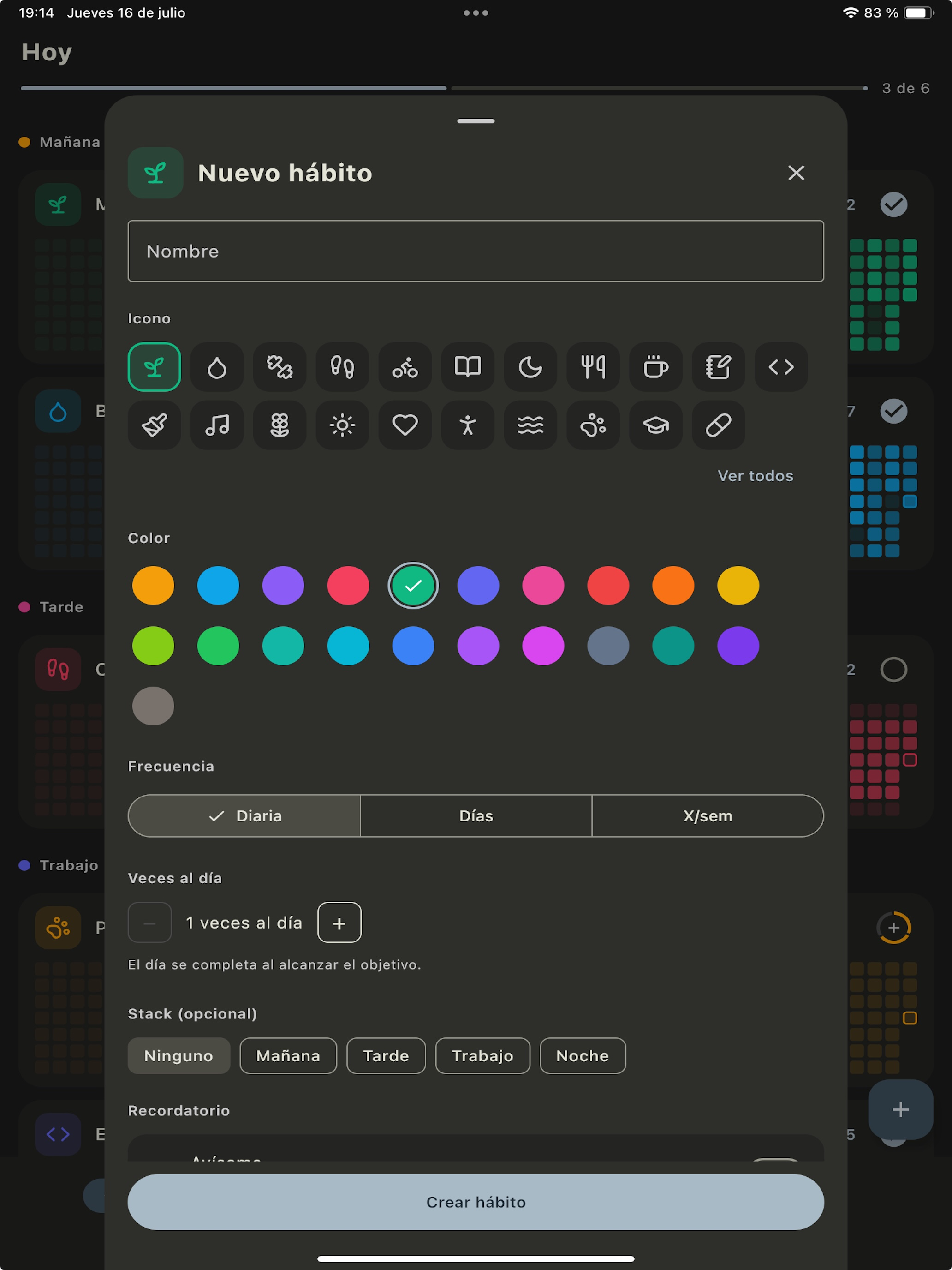This screenshot has height=1270, width=952.
Task: Select the sun icon
Action: pyautogui.click(x=342, y=425)
